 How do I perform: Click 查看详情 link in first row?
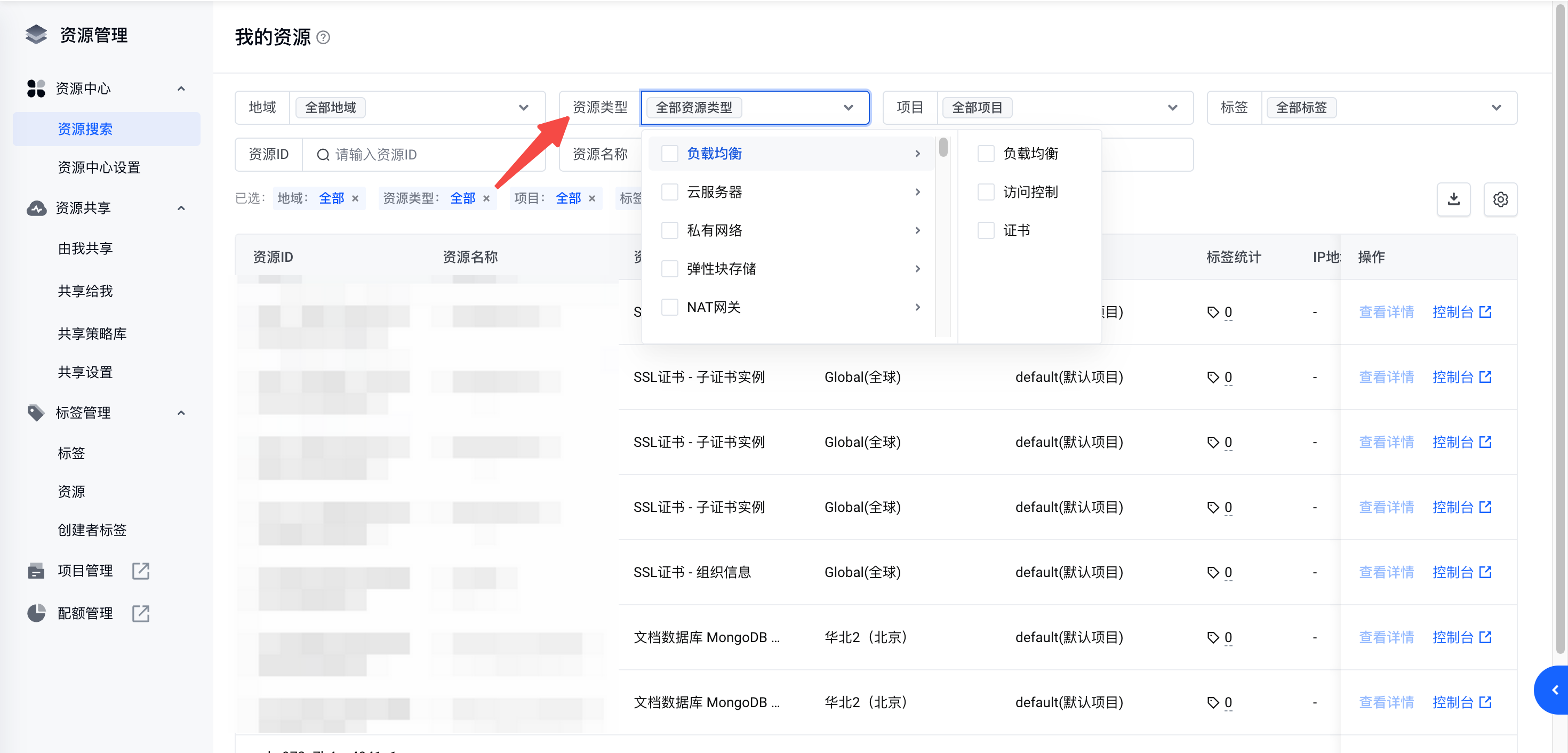click(x=1386, y=313)
